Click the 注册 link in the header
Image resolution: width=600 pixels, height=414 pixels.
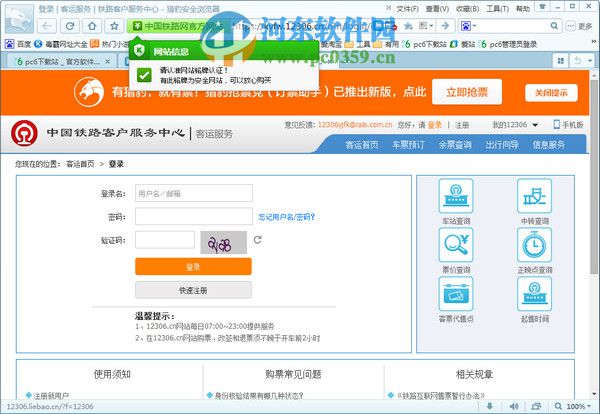(x=462, y=125)
